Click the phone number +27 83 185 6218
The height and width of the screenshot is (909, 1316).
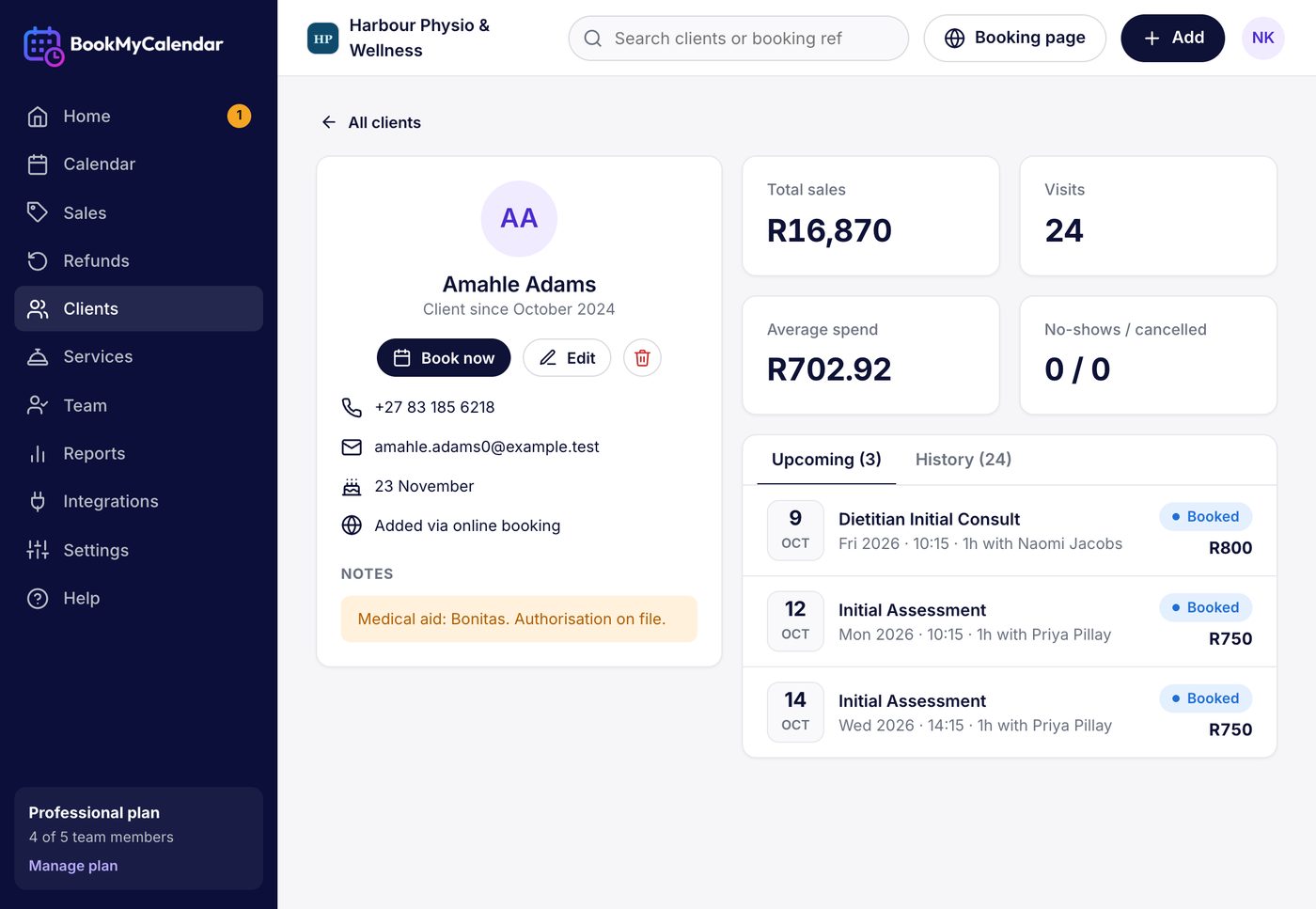(x=434, y=407)
